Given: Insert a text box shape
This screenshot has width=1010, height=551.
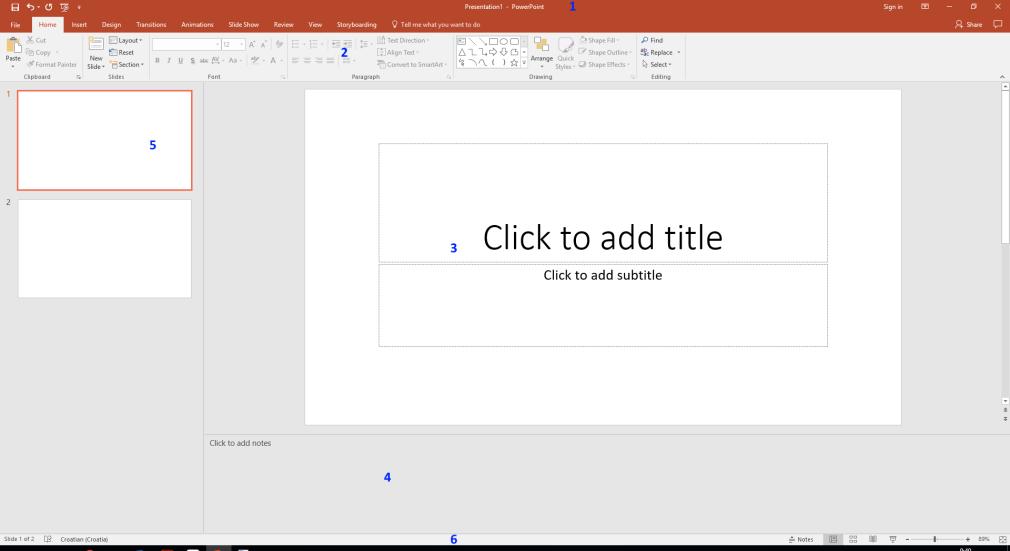Looking at the screenshot, I should [x=462, y=41].
